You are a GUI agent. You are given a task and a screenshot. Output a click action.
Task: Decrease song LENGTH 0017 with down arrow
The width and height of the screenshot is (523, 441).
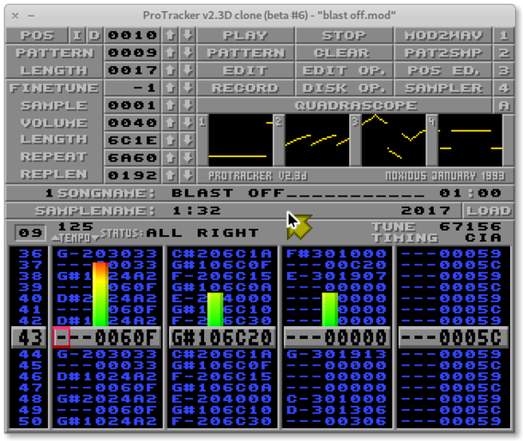[x=188, y=70]
